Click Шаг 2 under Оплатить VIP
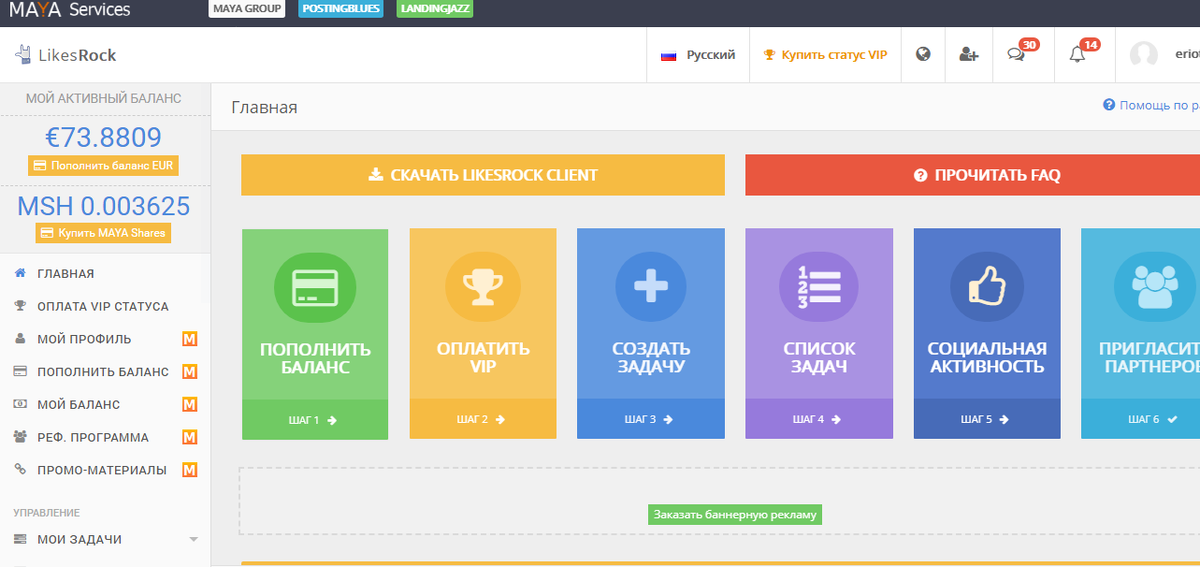Viewport: 1200px width, 567px height. pos(483,419)
